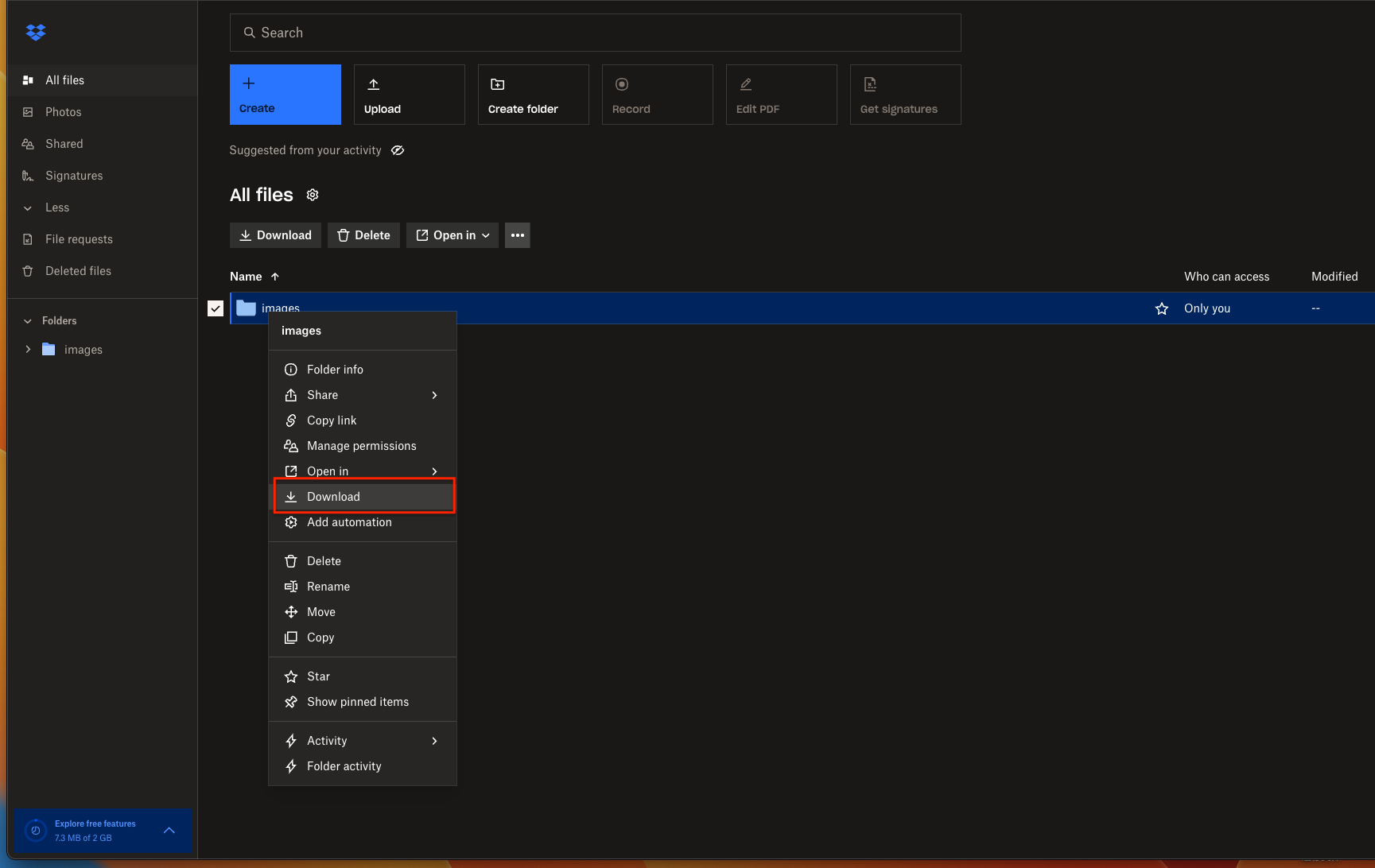
Task: Select Add automation menu item
Action: point(363,522)
